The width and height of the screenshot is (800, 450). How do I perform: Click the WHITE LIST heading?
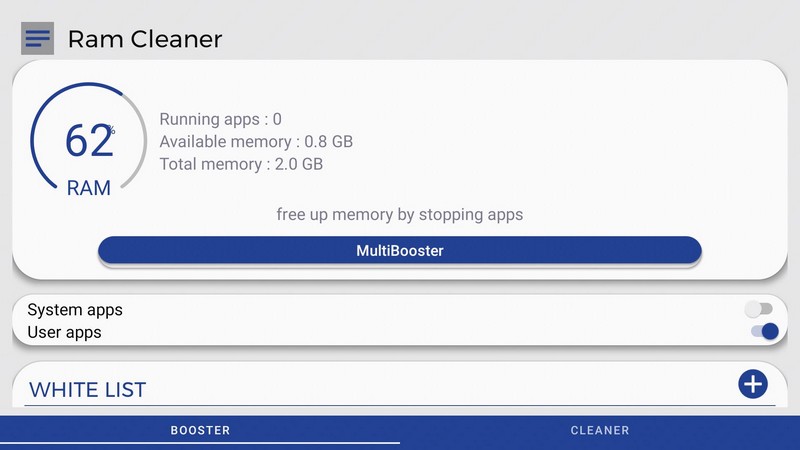(88, 389)
